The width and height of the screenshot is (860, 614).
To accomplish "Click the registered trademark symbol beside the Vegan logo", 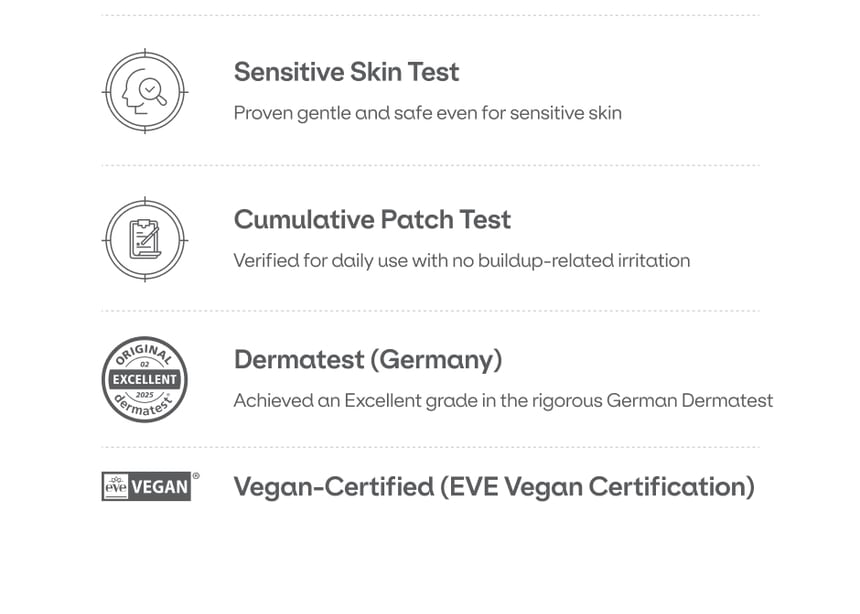I will tap(195, 476).
